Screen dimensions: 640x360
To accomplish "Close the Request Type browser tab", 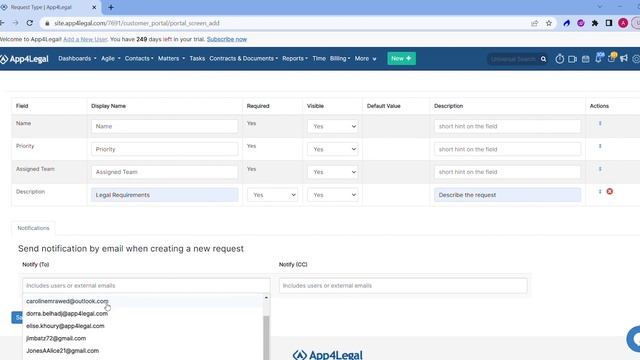I will 94,7.
